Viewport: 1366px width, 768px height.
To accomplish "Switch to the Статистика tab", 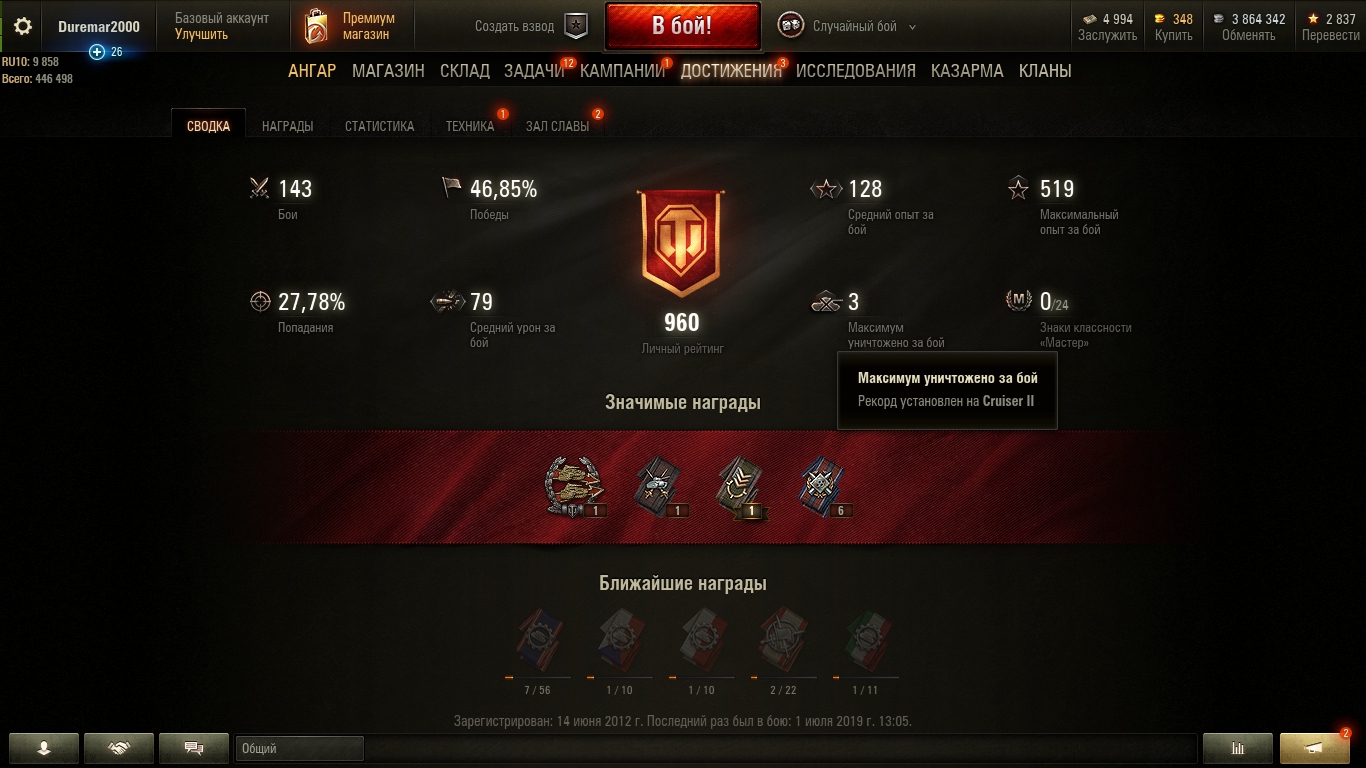I will click(380, 126).
